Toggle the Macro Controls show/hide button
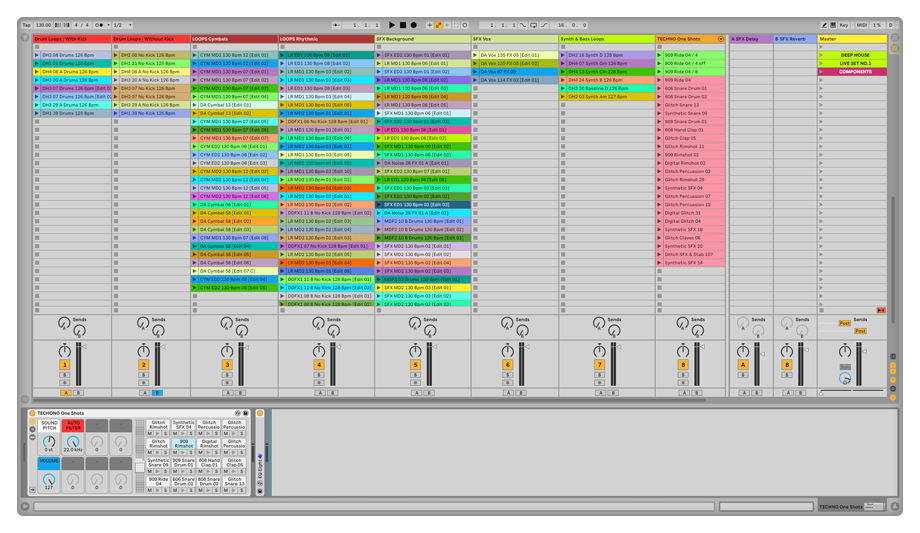The image size is (920, 533). (32, 421)
